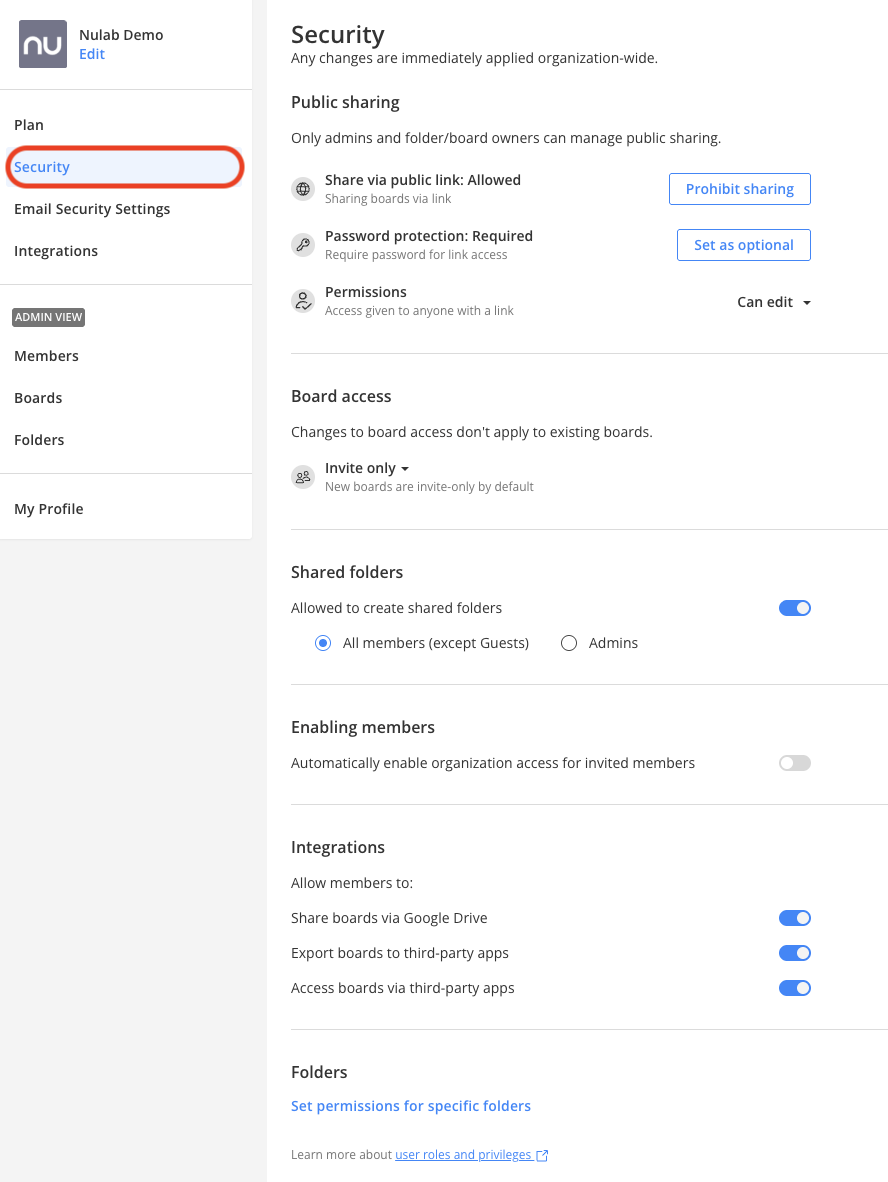Select All members (except Guests) radio
Image resolution: width=888 pixels, height=1182 pixels.
coord(323,643)
